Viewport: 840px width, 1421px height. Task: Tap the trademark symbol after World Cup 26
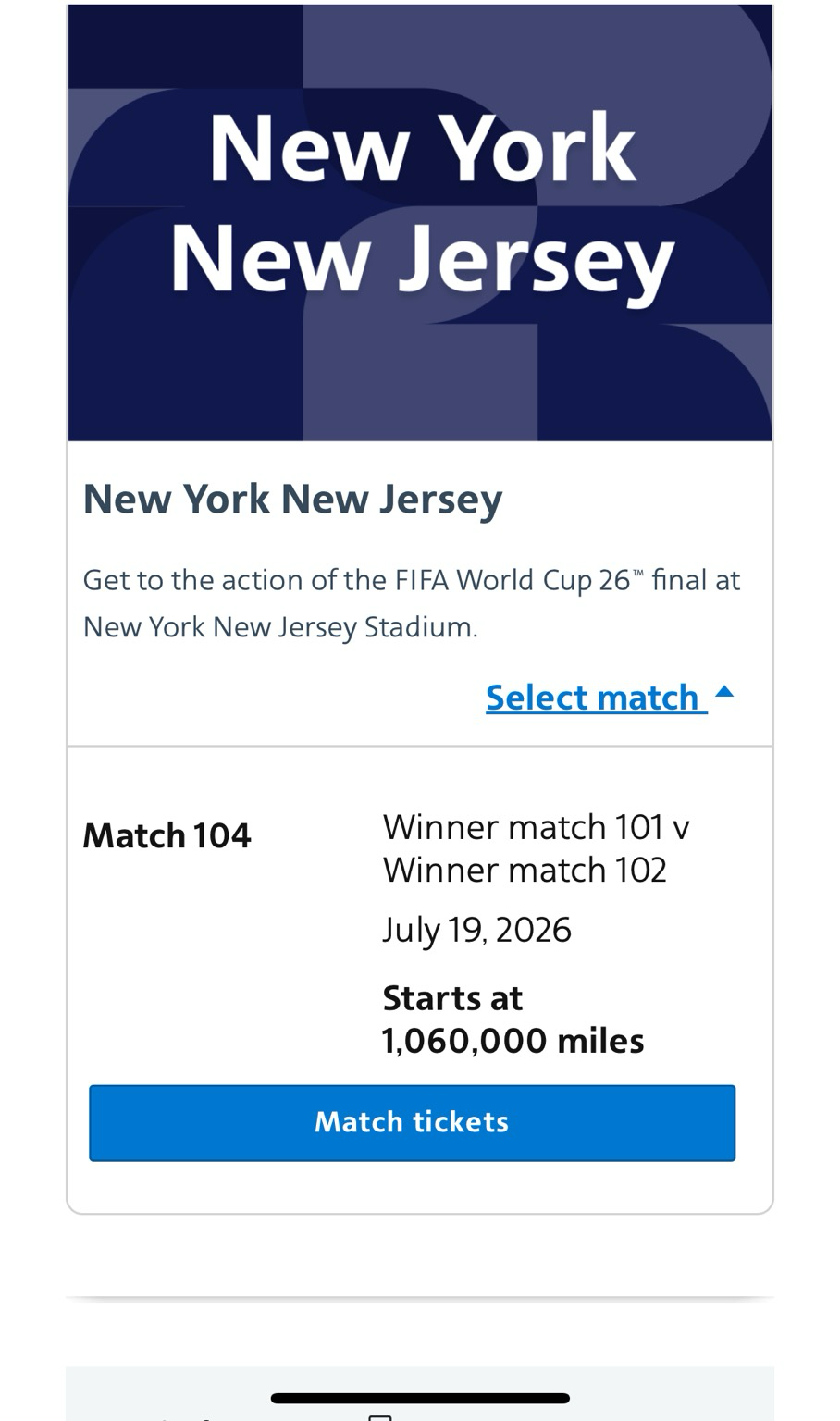[638, 574]
